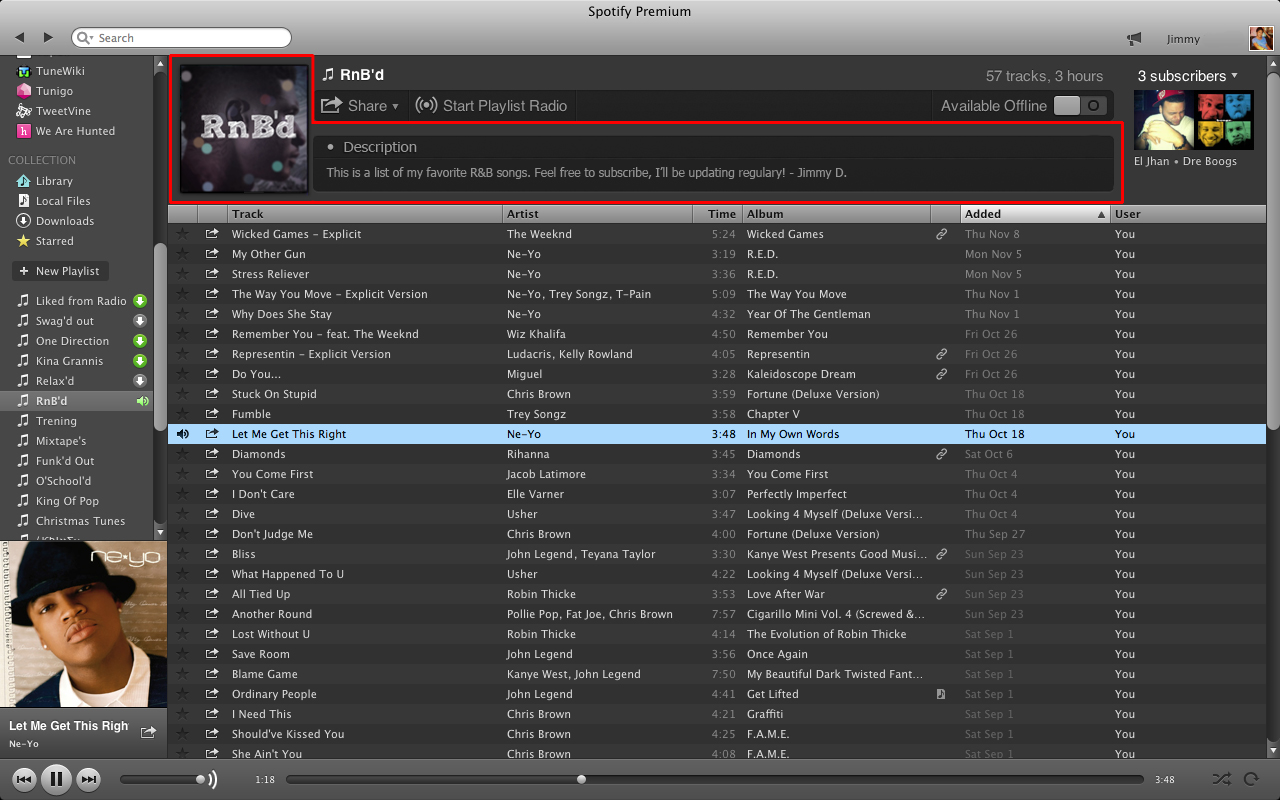This screenshot has width=1280, height=800.
Task: Select the Let Me Get This Right row
Action: [x=717, y=434]
